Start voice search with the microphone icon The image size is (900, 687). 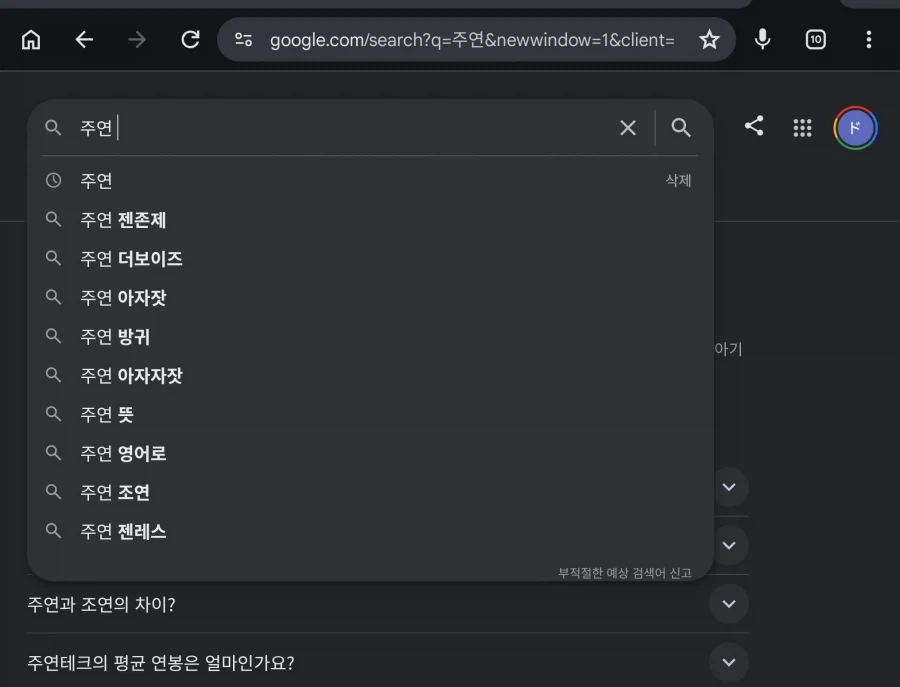762,40
